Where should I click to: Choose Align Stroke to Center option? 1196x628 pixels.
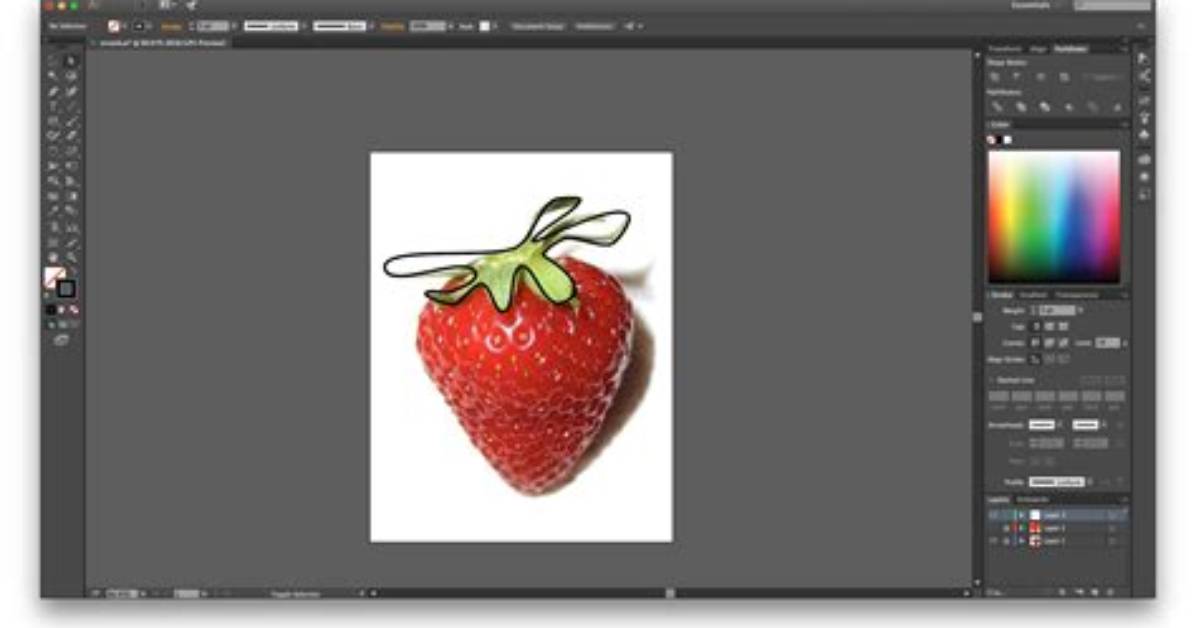(1036, 359)
